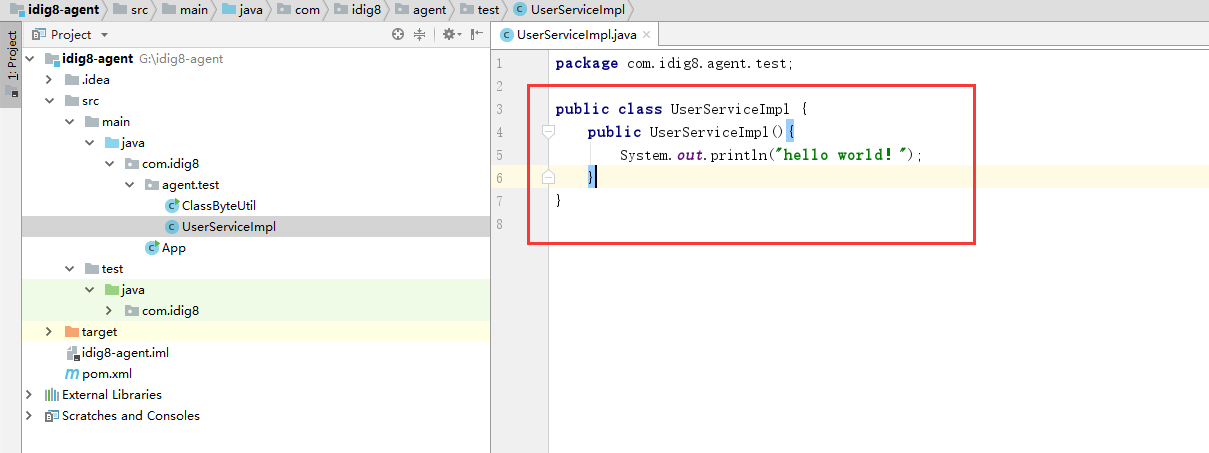Select idig8-agent.iml file

(x=255, y=353)
